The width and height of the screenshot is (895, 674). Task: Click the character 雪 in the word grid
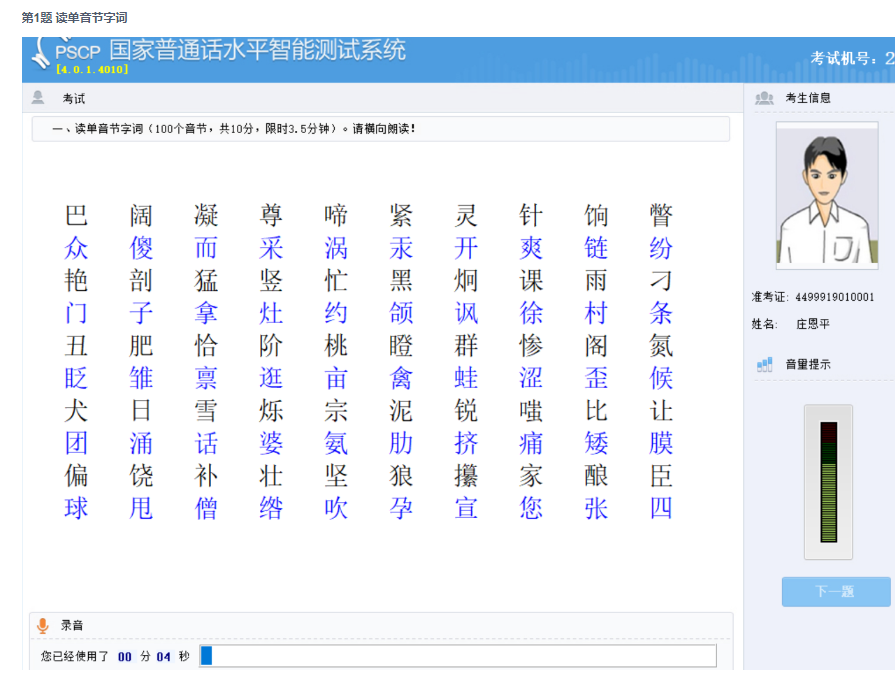point(206,411)
